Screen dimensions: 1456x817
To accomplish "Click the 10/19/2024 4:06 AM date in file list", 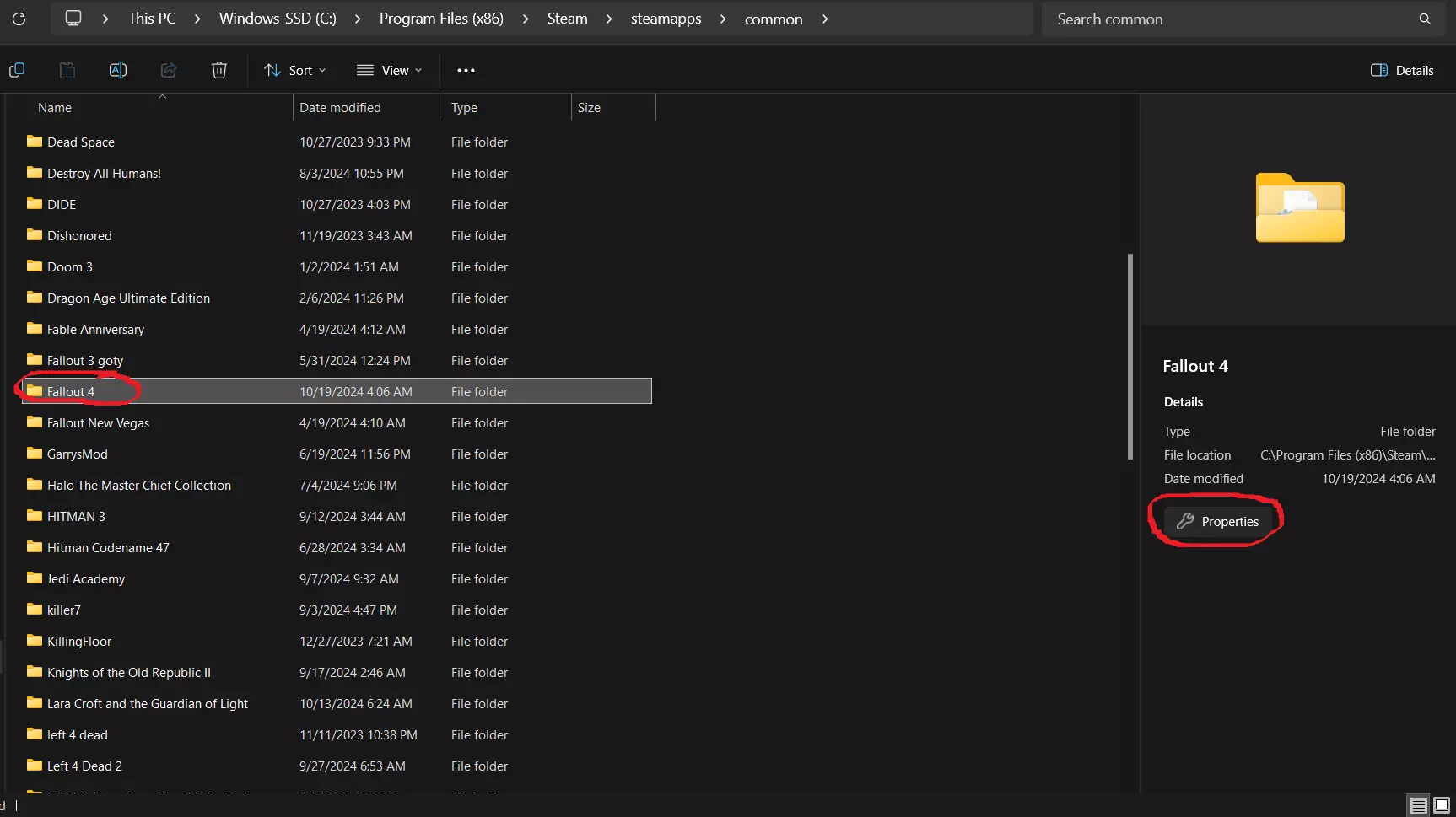I will pyautogui.click(x=356, y=391).
